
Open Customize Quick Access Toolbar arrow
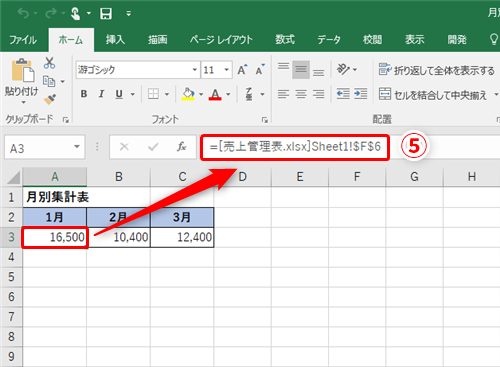(128, 14)
